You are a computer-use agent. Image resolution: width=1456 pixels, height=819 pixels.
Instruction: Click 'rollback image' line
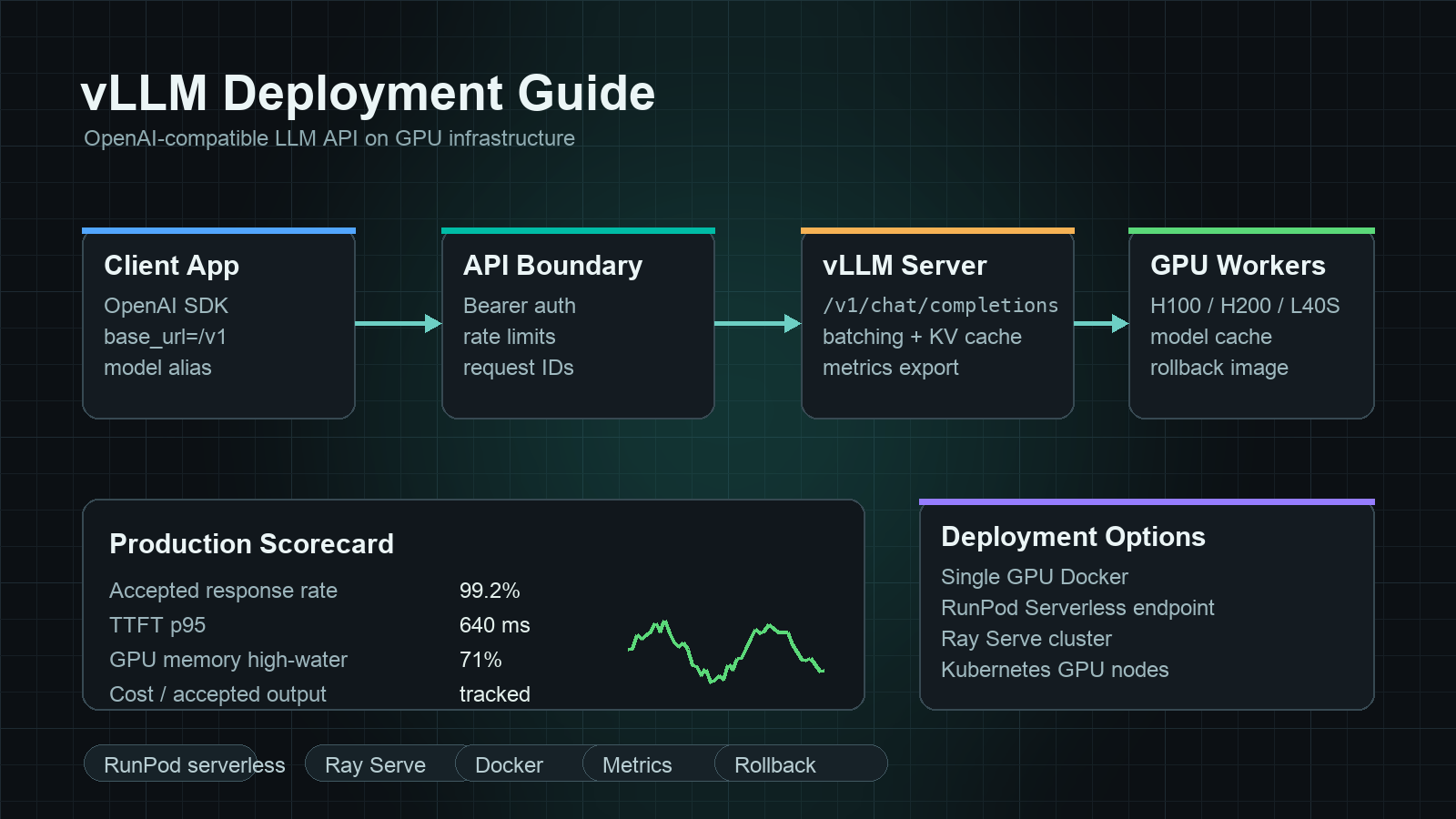pyautogui.click(x=1218, y=368)
